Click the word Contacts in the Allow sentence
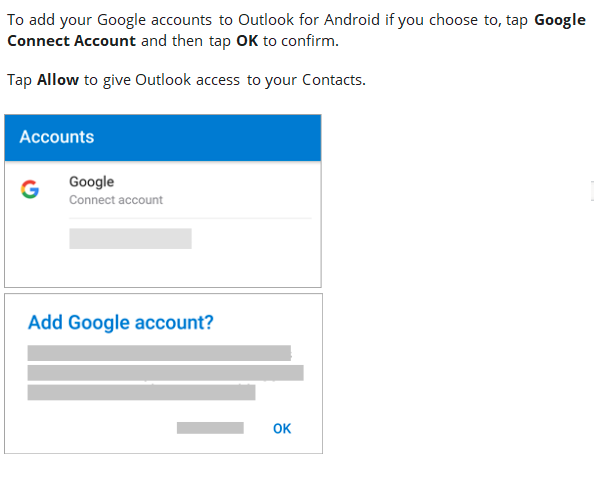Viewport: 594px width, 479px height. [332, 80]
